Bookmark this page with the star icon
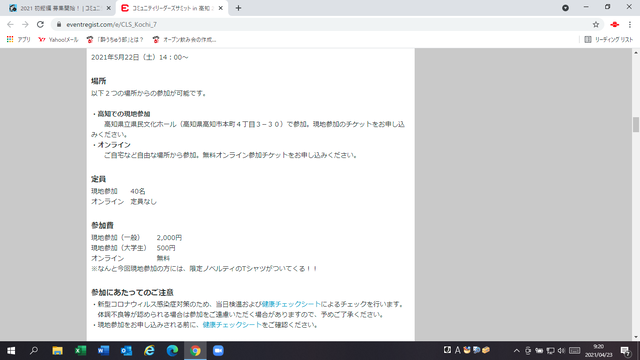 point(596,24)
